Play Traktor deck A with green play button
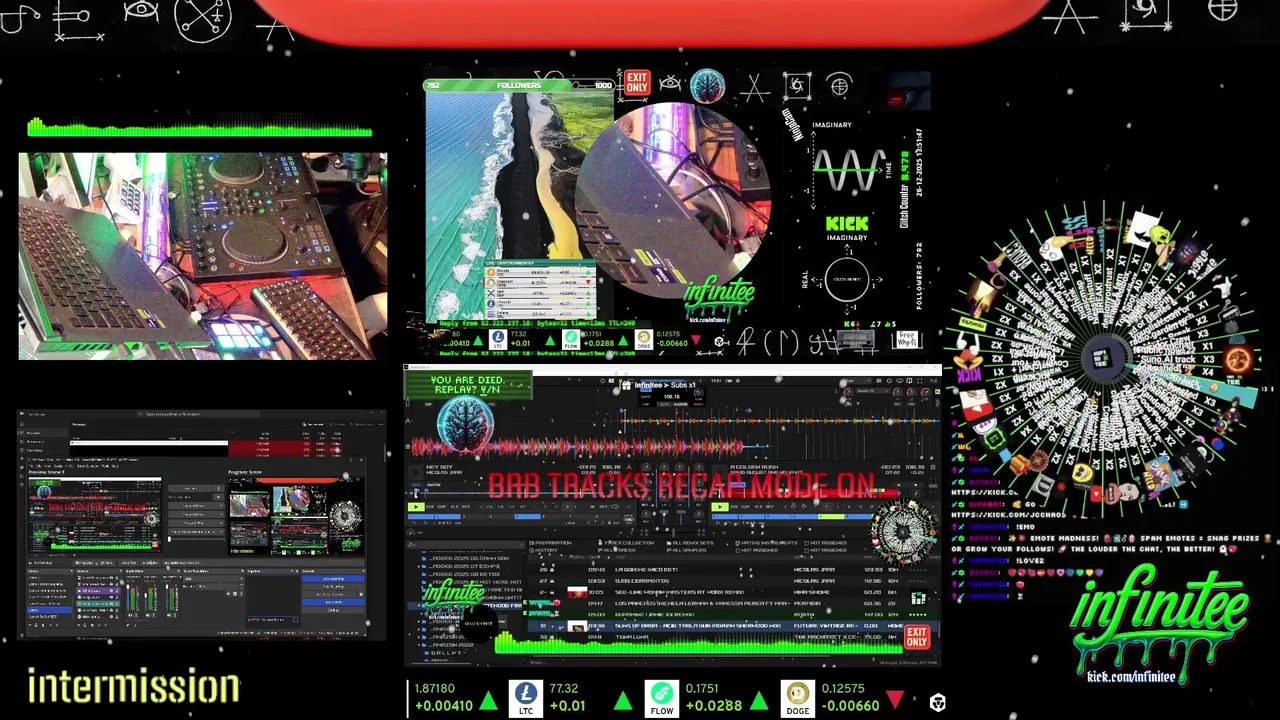Viewport: 1280px width, 720px height. click(x=417, y=507)
